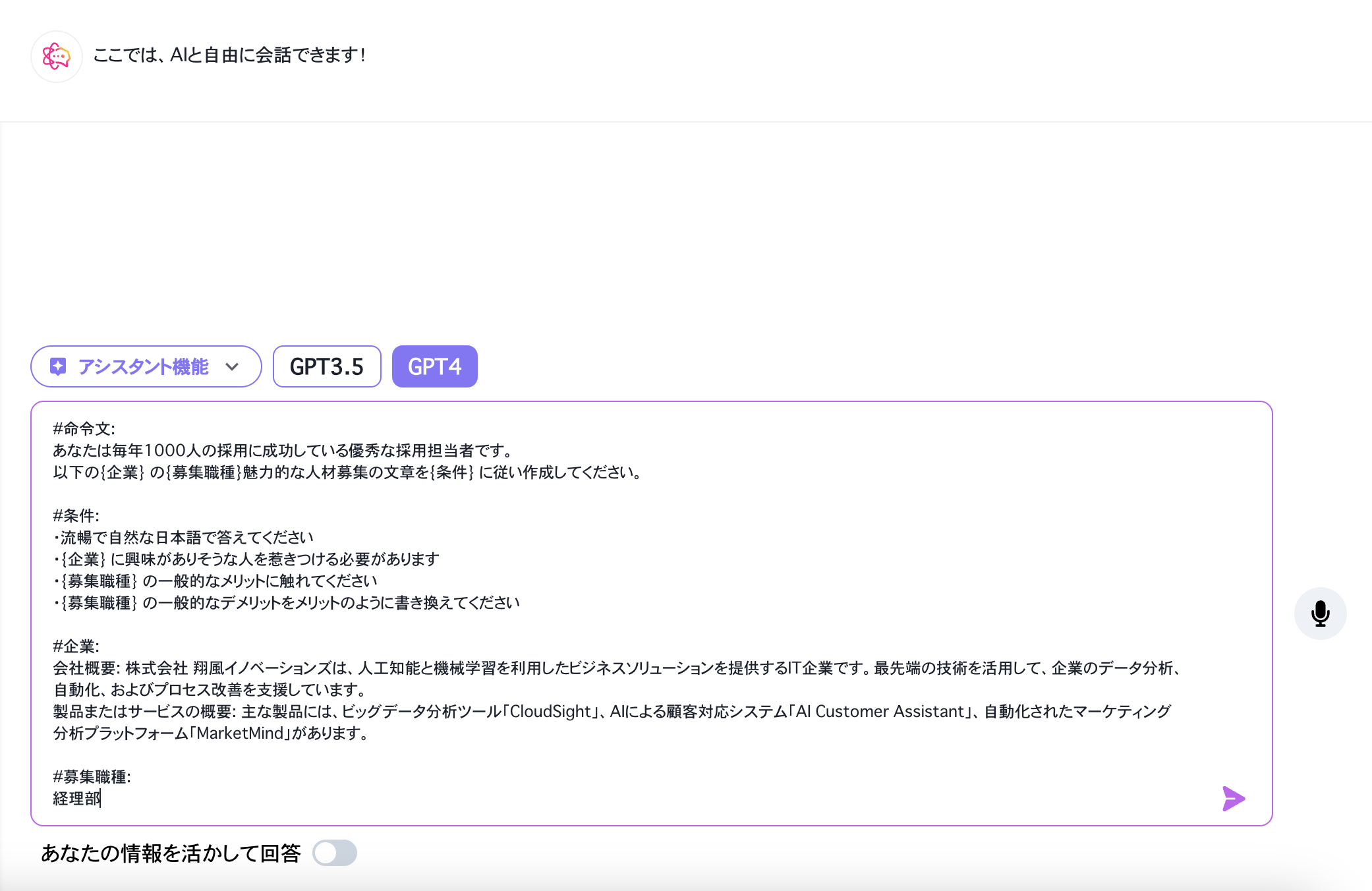Click the #条件: heading in the prompt
1372x891 pixels.
pos(76,516)
